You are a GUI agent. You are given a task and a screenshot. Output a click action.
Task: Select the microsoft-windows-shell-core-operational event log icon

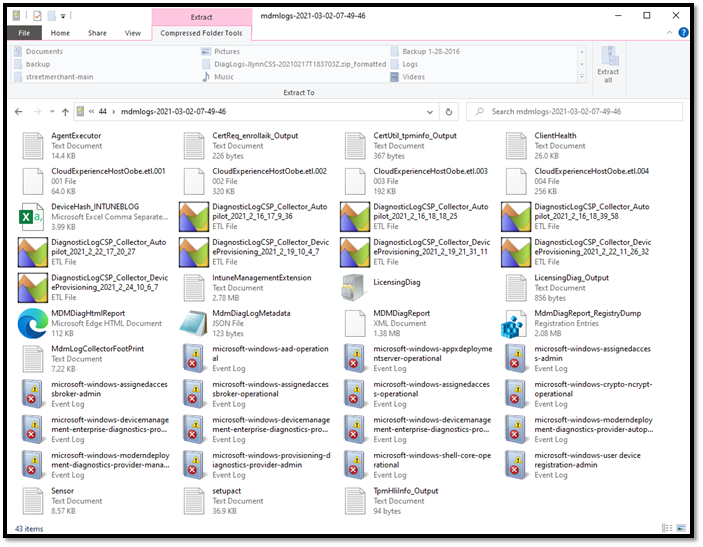[355, 465]
